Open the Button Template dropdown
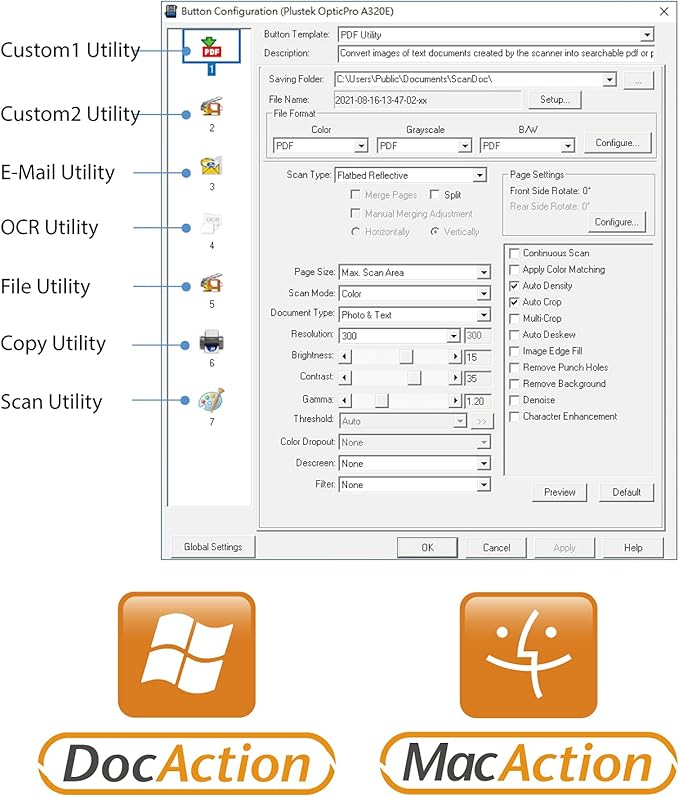This screenshot has height=797, width=679. click(x=647, y=35)
